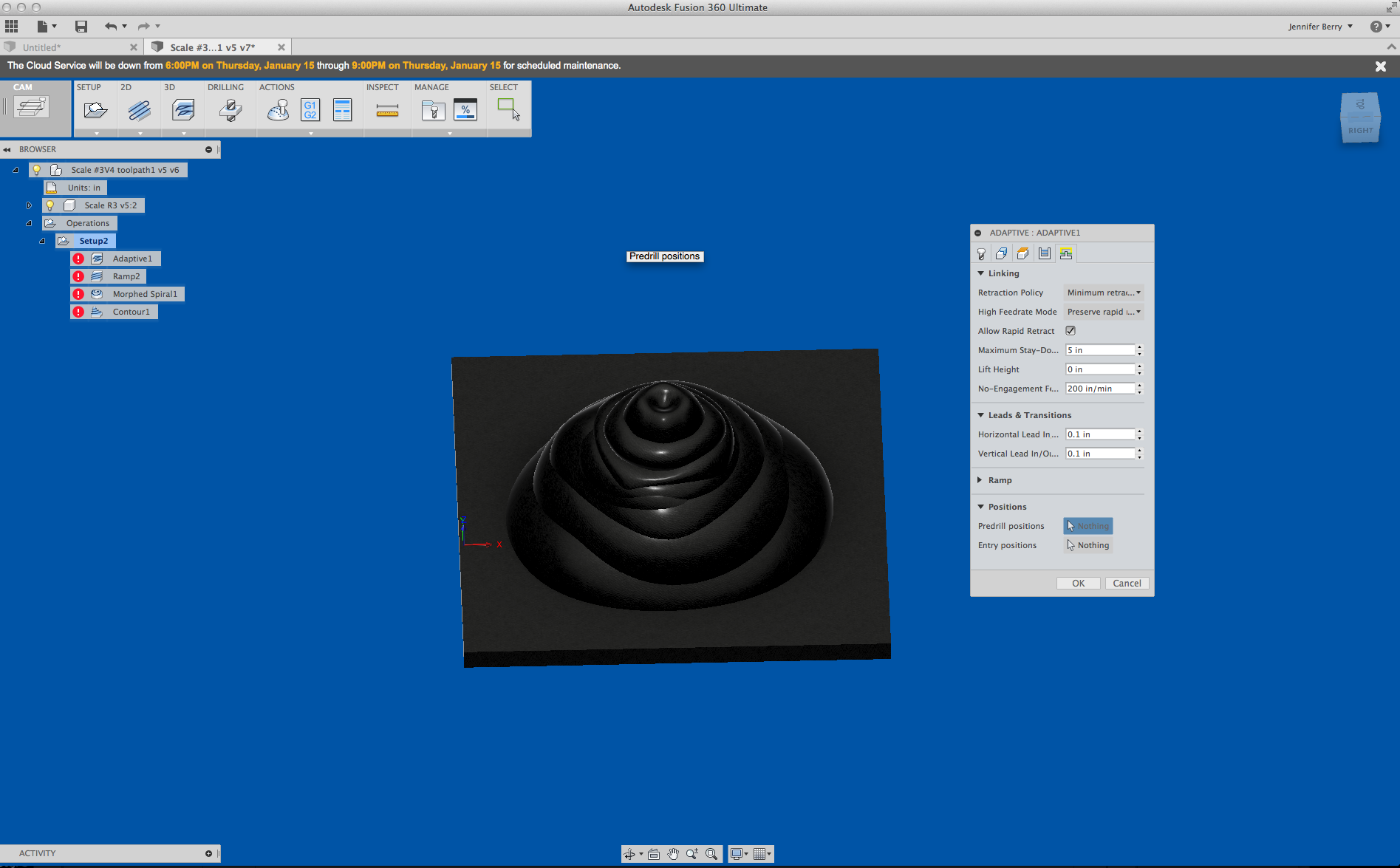
Task: Click the Look At icon in navigation bar
Action: [x=654, y=854]
